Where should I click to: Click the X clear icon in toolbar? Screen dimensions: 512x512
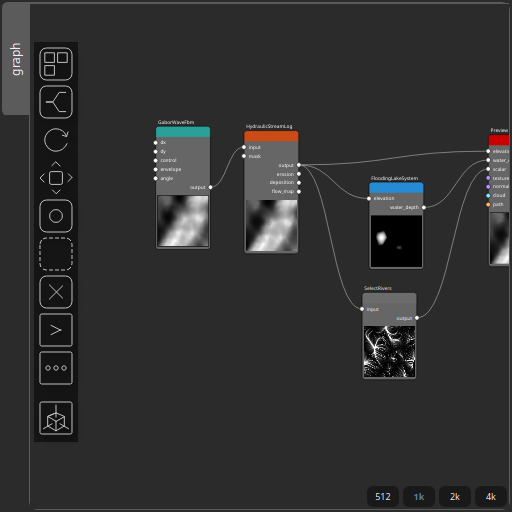56,292
